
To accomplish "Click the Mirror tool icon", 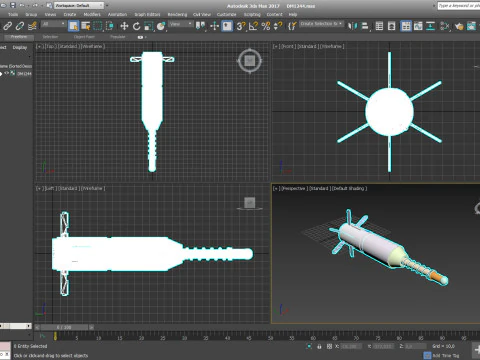I will coord(352,26).
